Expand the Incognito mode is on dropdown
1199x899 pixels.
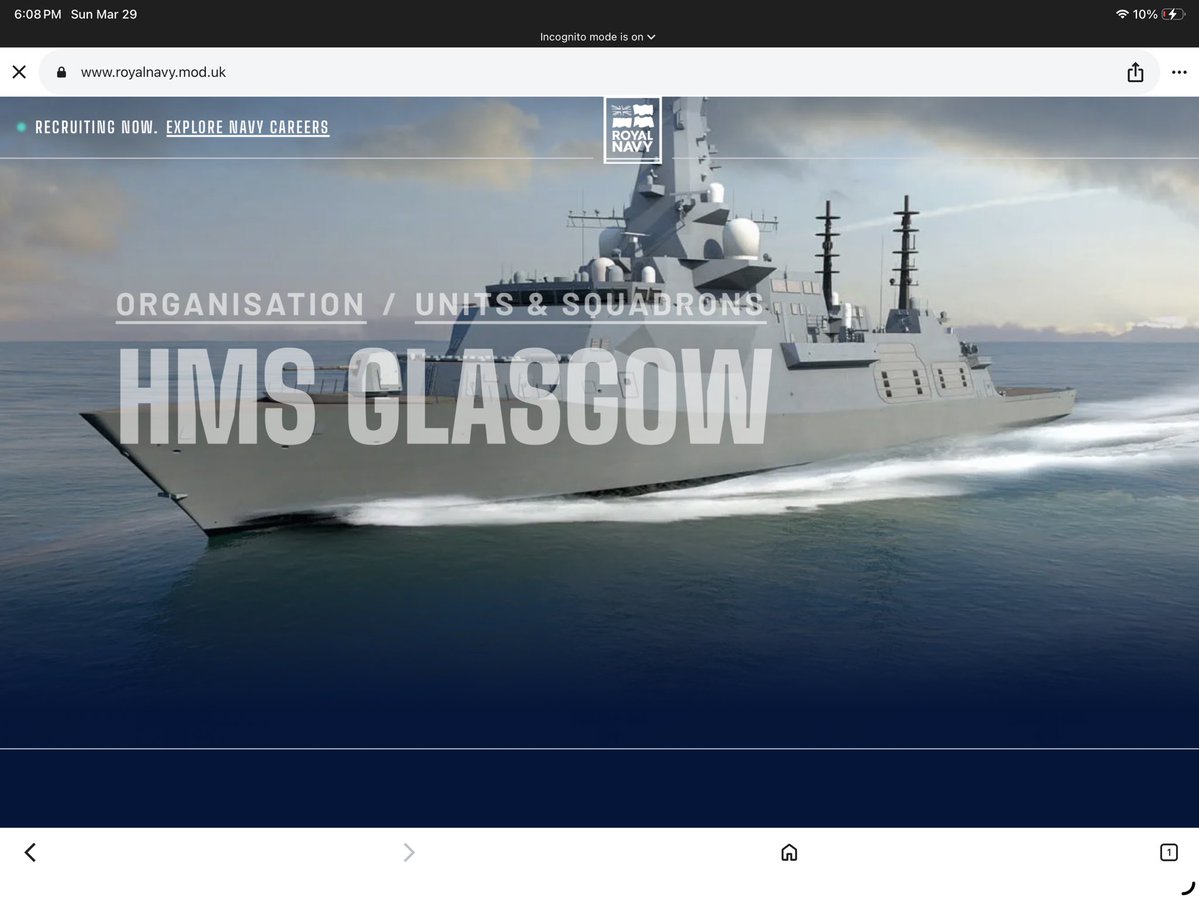pos(597,37)
